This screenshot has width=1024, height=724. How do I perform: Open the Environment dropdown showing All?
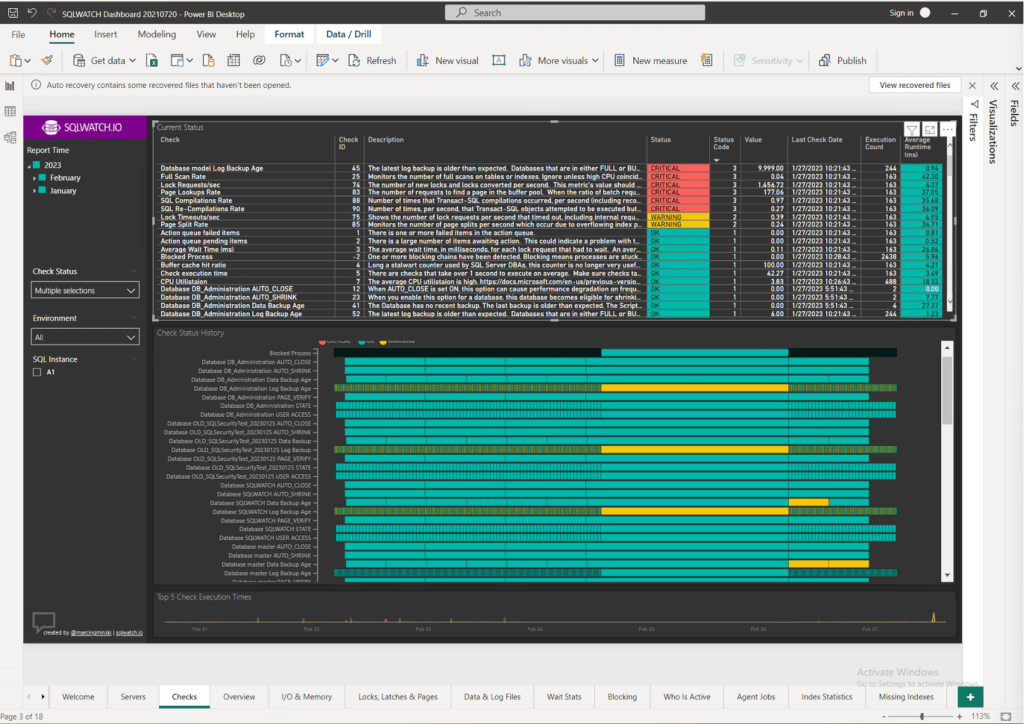(85, 338)
